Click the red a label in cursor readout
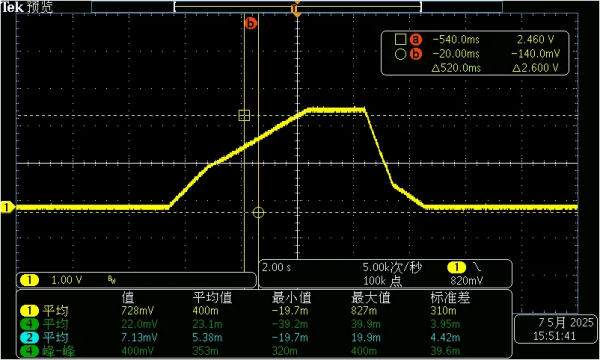Screen dimensions: 600x360 pyautogui.click(x=416, y=39)
